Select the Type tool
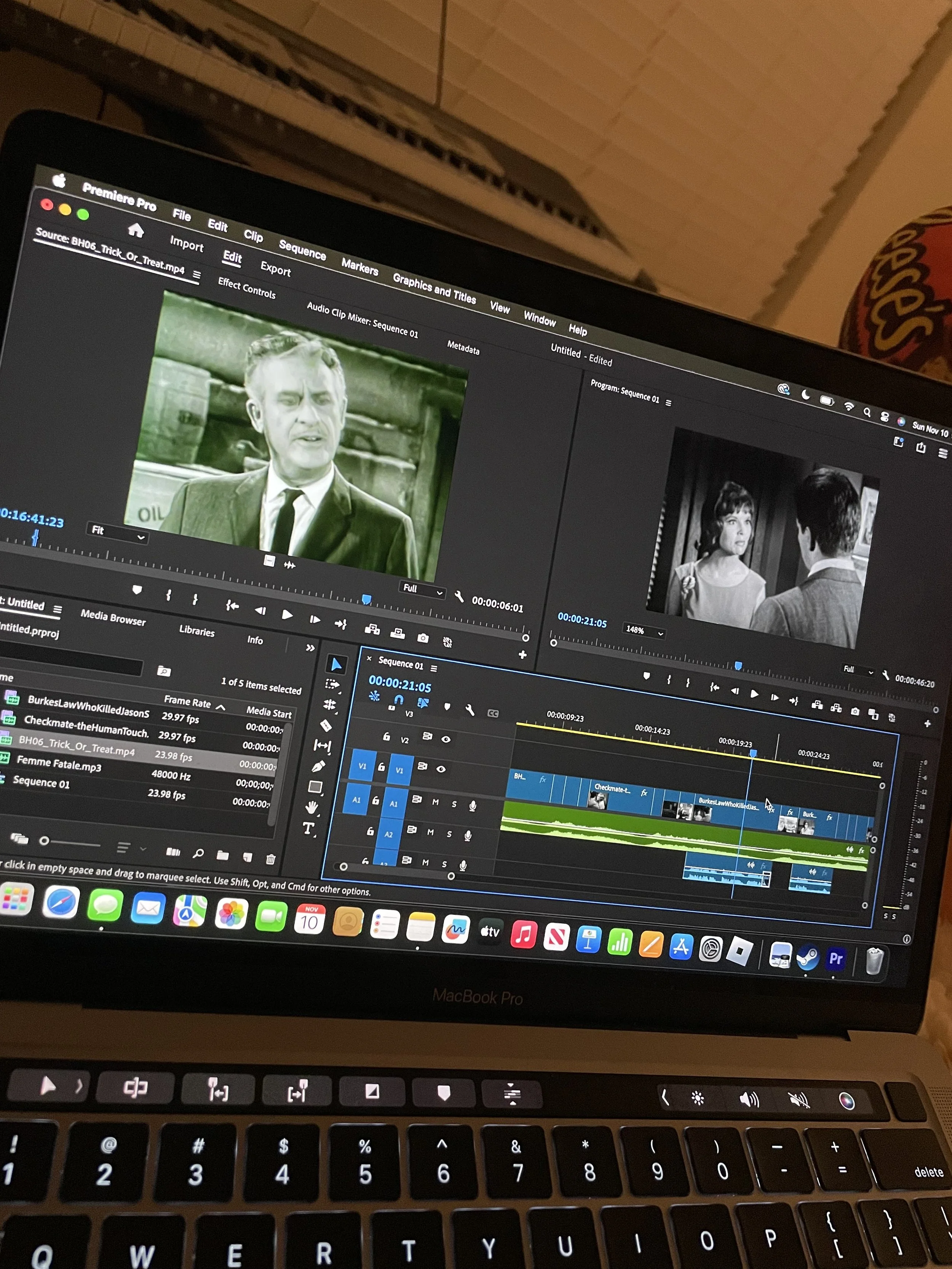The width and height of the screenshot is (952, 1269). pos(308,828)
